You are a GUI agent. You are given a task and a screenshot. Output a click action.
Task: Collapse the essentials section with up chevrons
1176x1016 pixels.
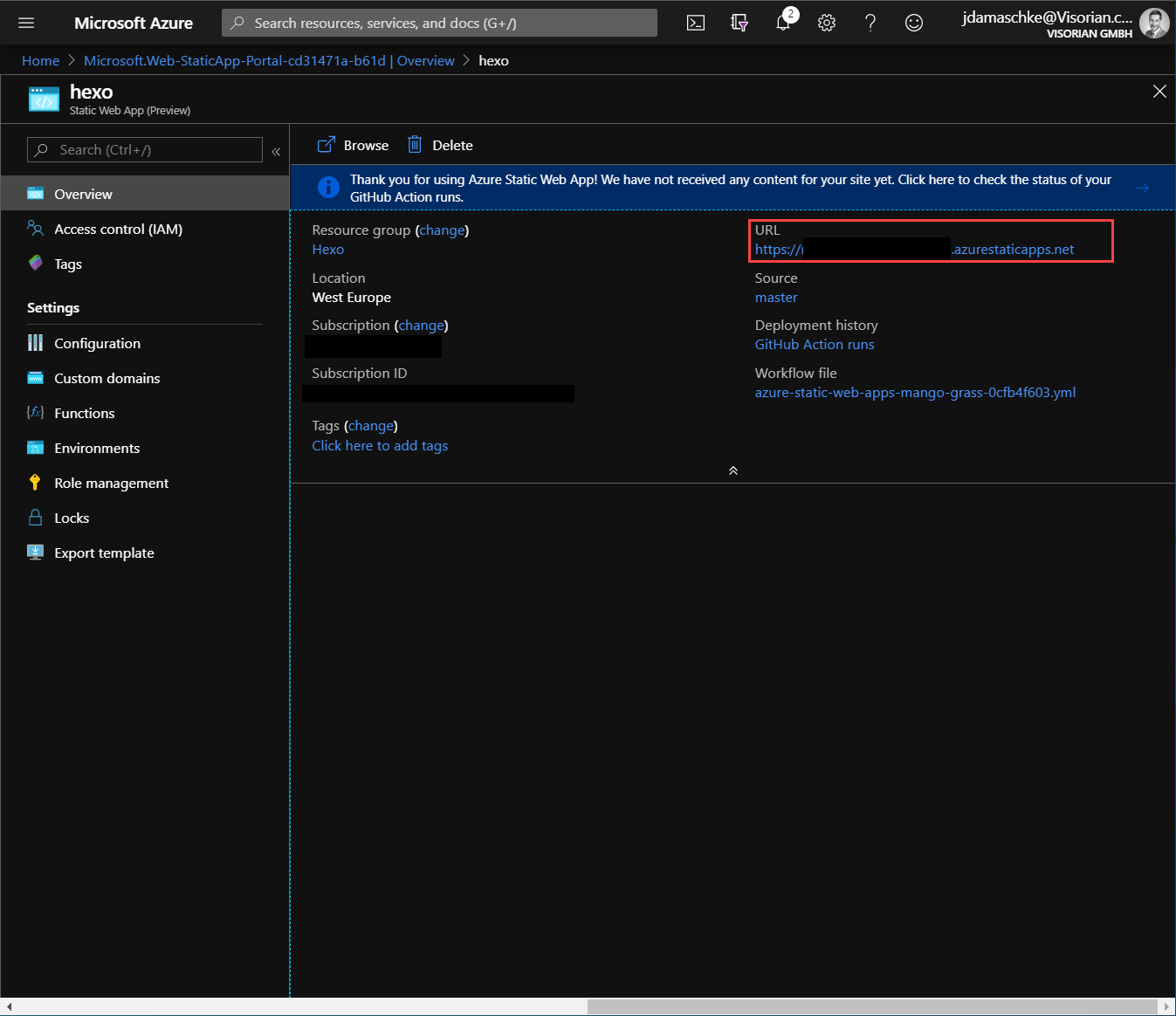[733, 470]
